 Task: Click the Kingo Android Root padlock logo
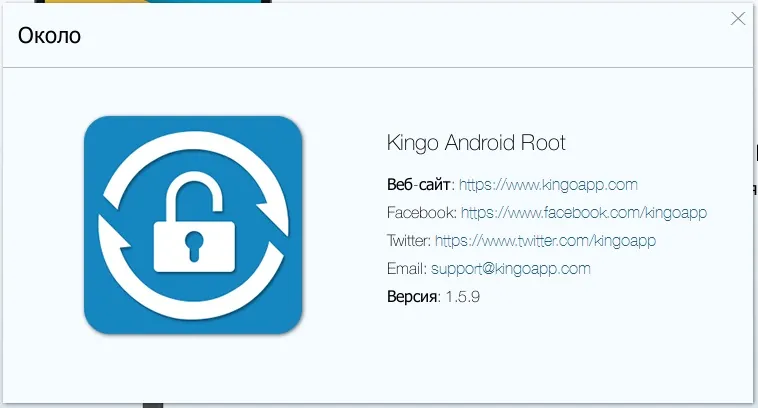pyautogui.click(x=193, y=225)
